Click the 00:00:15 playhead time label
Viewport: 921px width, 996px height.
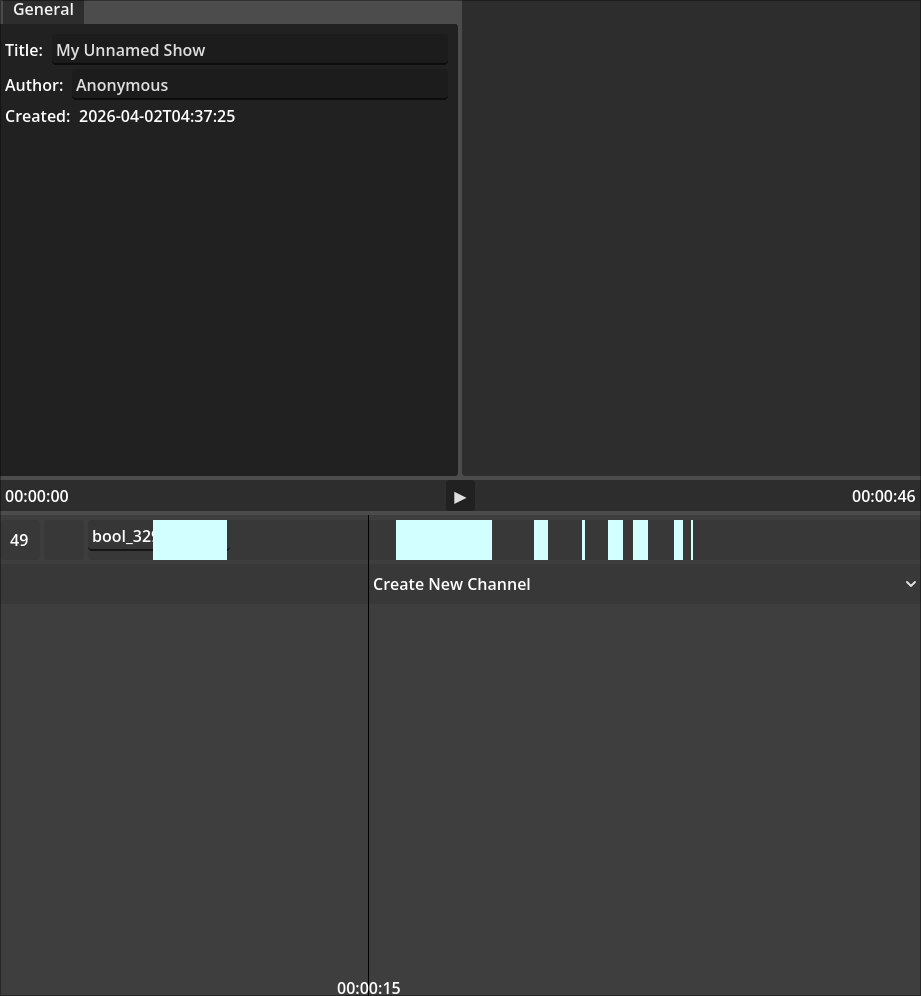pyautogui.click(x=368, y=987)
